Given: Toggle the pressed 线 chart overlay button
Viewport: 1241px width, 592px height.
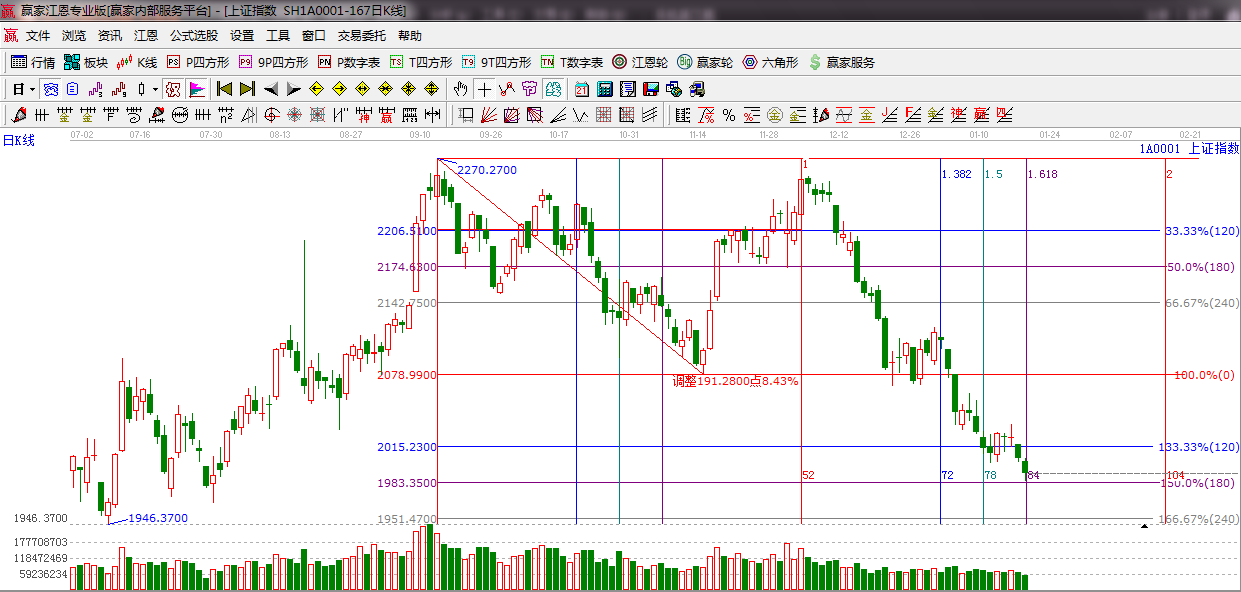Looking at the screenshot, I should pyautogui.click(x=49, y=89).
